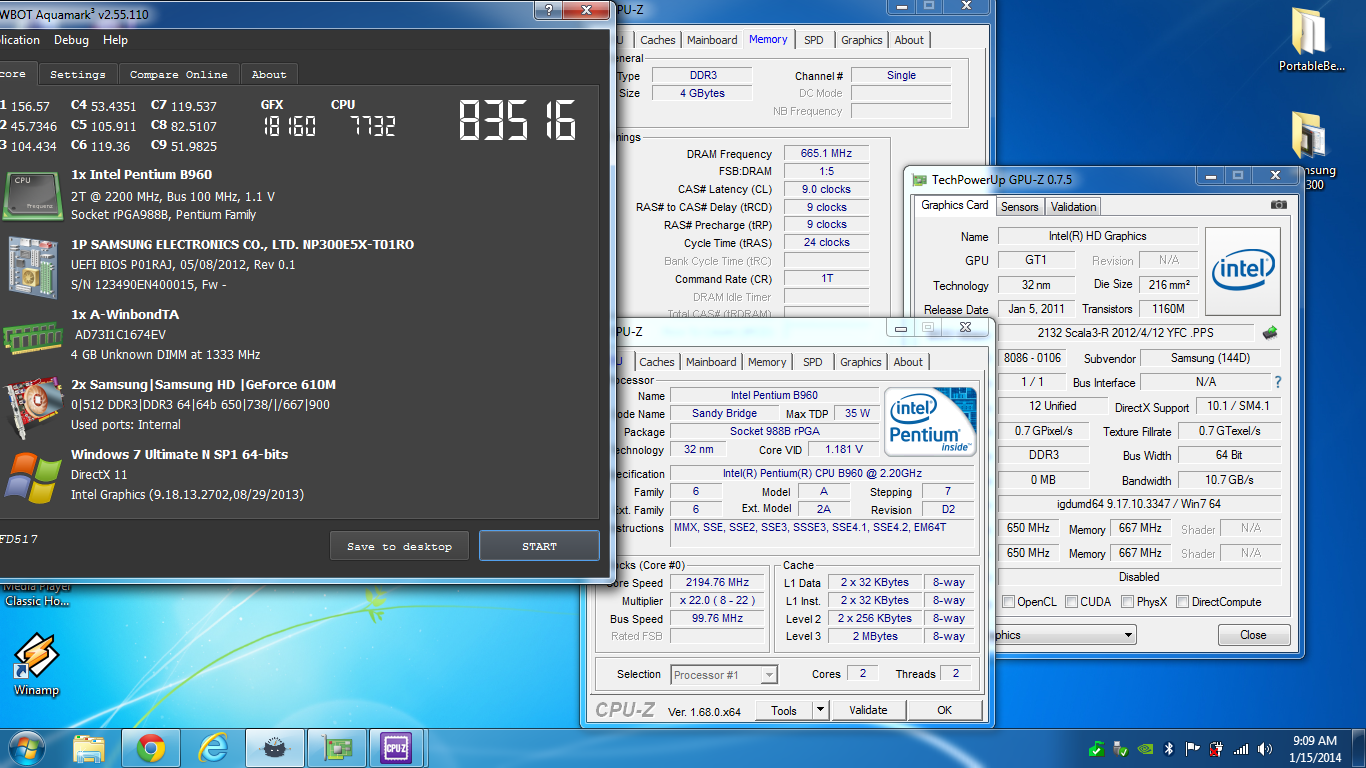The height and width of the screenshot is (768, 1366).
Task: Open the graphics card selector dropdown in GPU-Z
Action: tap(1128, 635)
